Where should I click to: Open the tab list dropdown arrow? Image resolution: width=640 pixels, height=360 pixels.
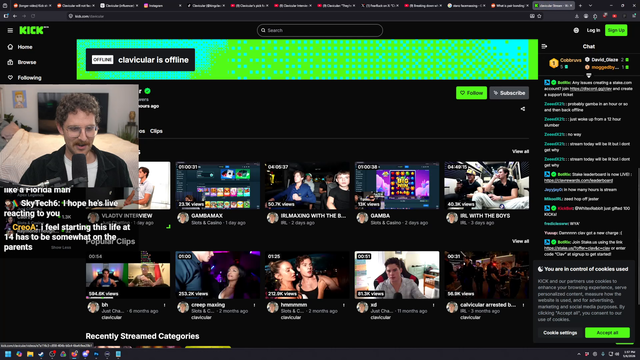click(x=590, y=6)
